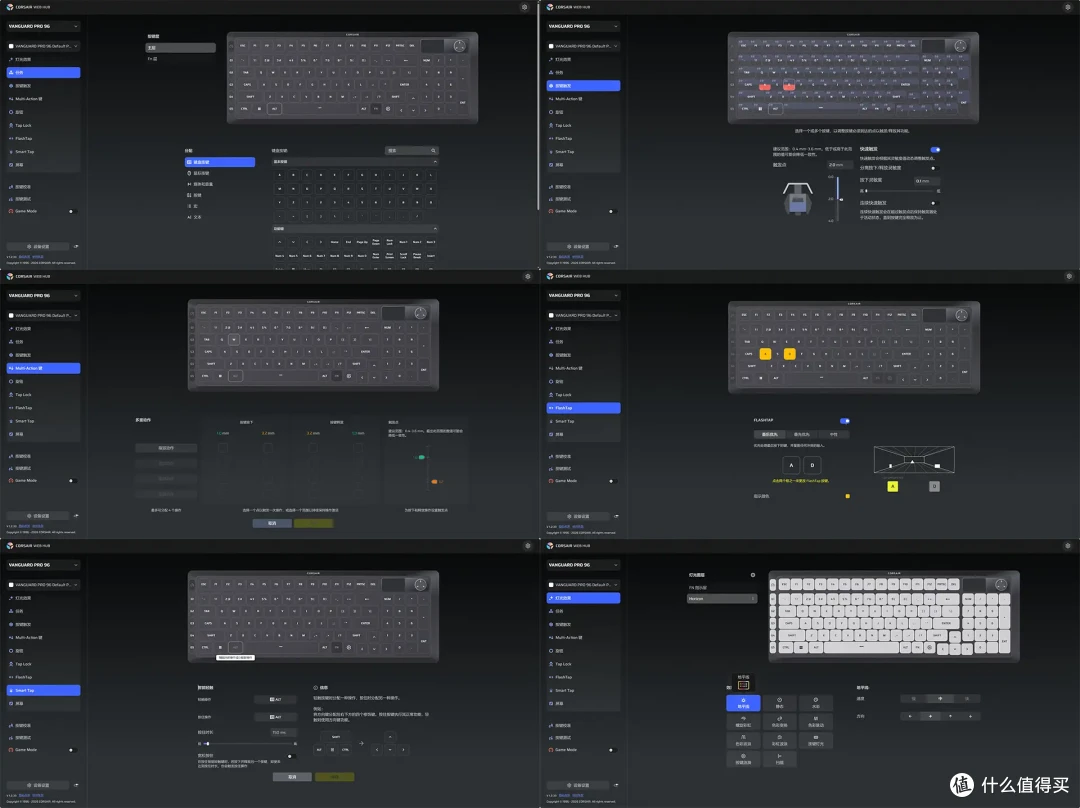Click the gray cancel button on the Multi-Action page
The height and width of the screenshot is (808, 1080).
coord(272,524)
